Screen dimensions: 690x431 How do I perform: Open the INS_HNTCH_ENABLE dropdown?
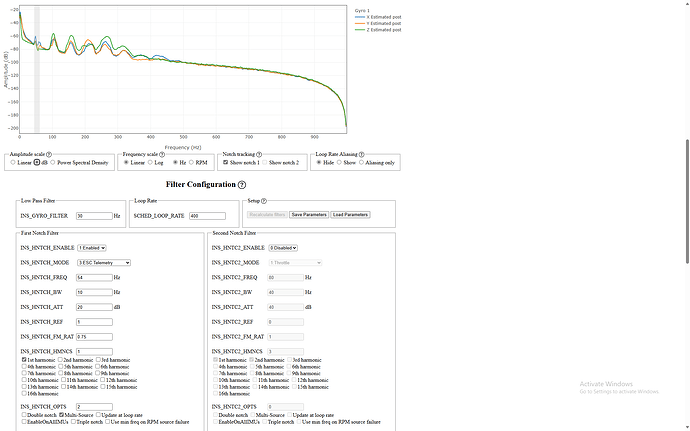pyautogui.click(x=91, y=247)
